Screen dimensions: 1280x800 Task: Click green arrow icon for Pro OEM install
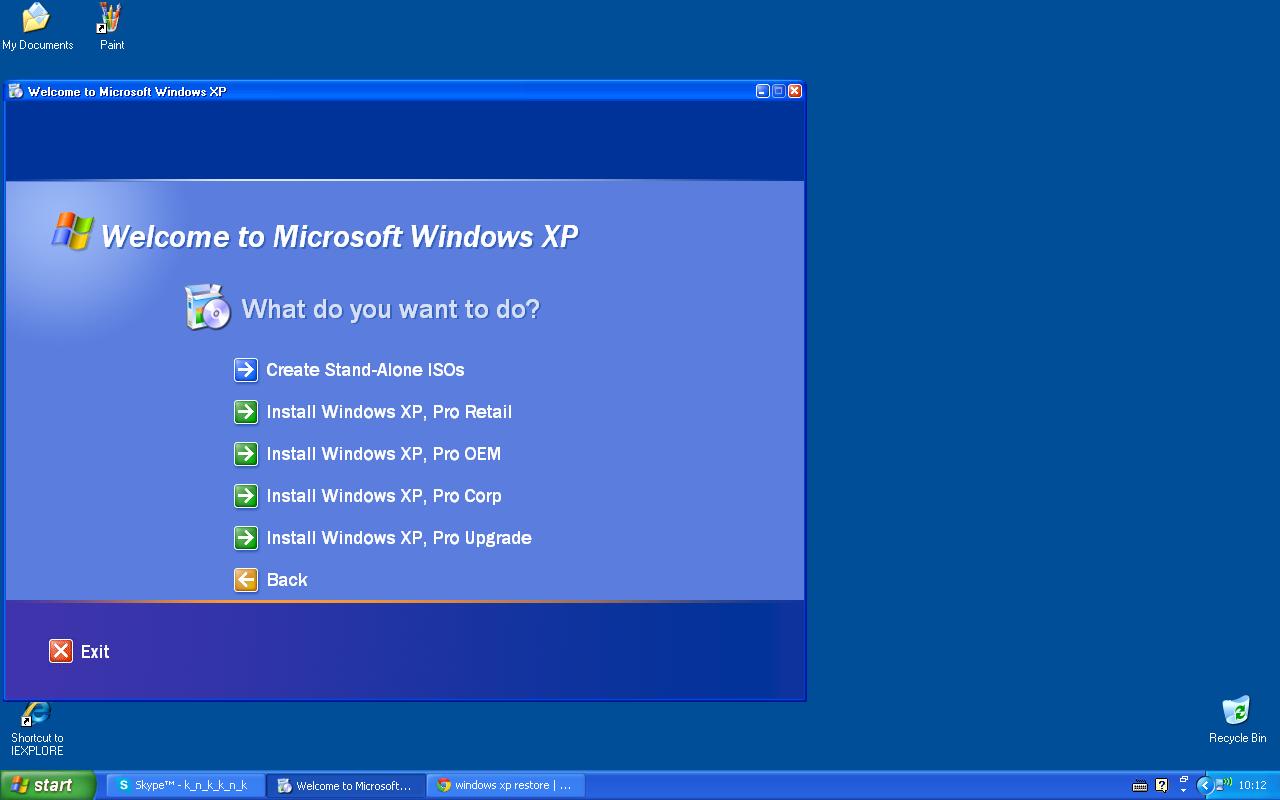[x=246, y=454]
